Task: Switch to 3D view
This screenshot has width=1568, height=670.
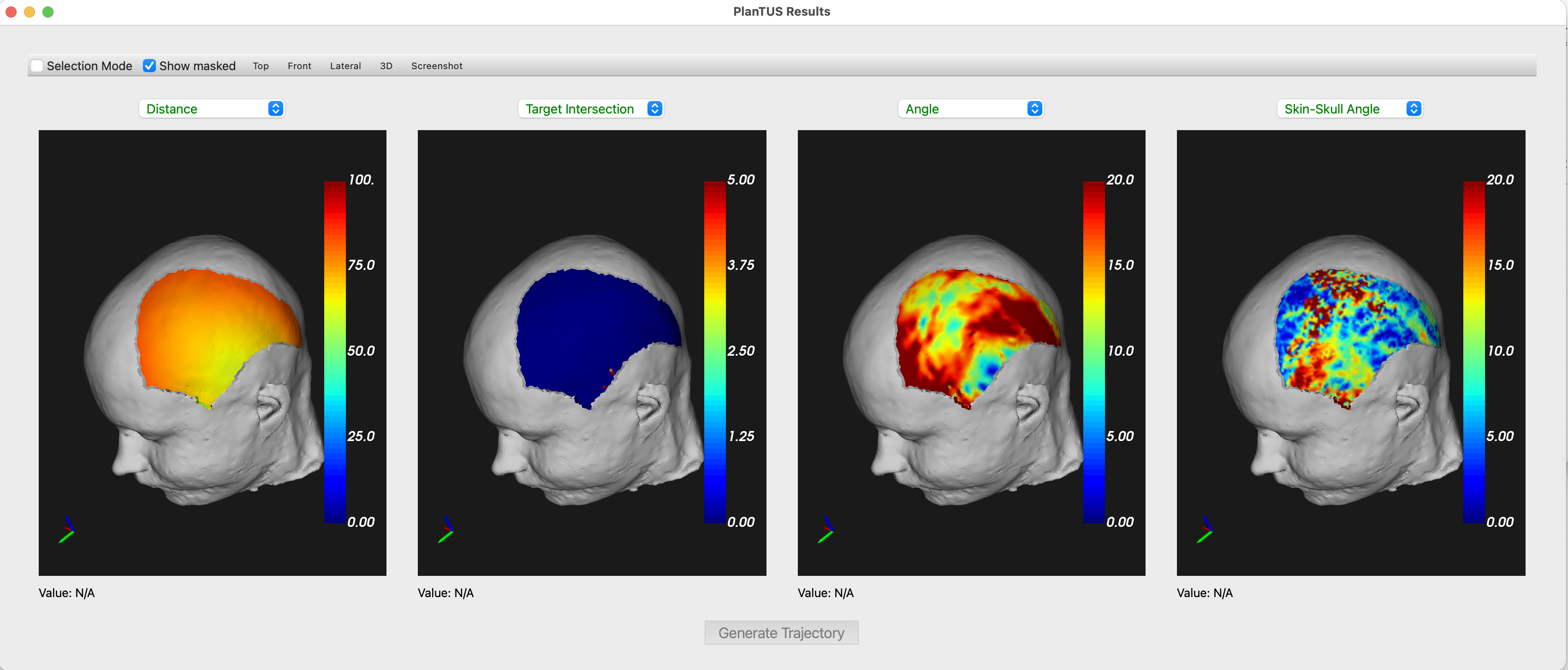Action: pyautogui.click(x=386, y=66)
